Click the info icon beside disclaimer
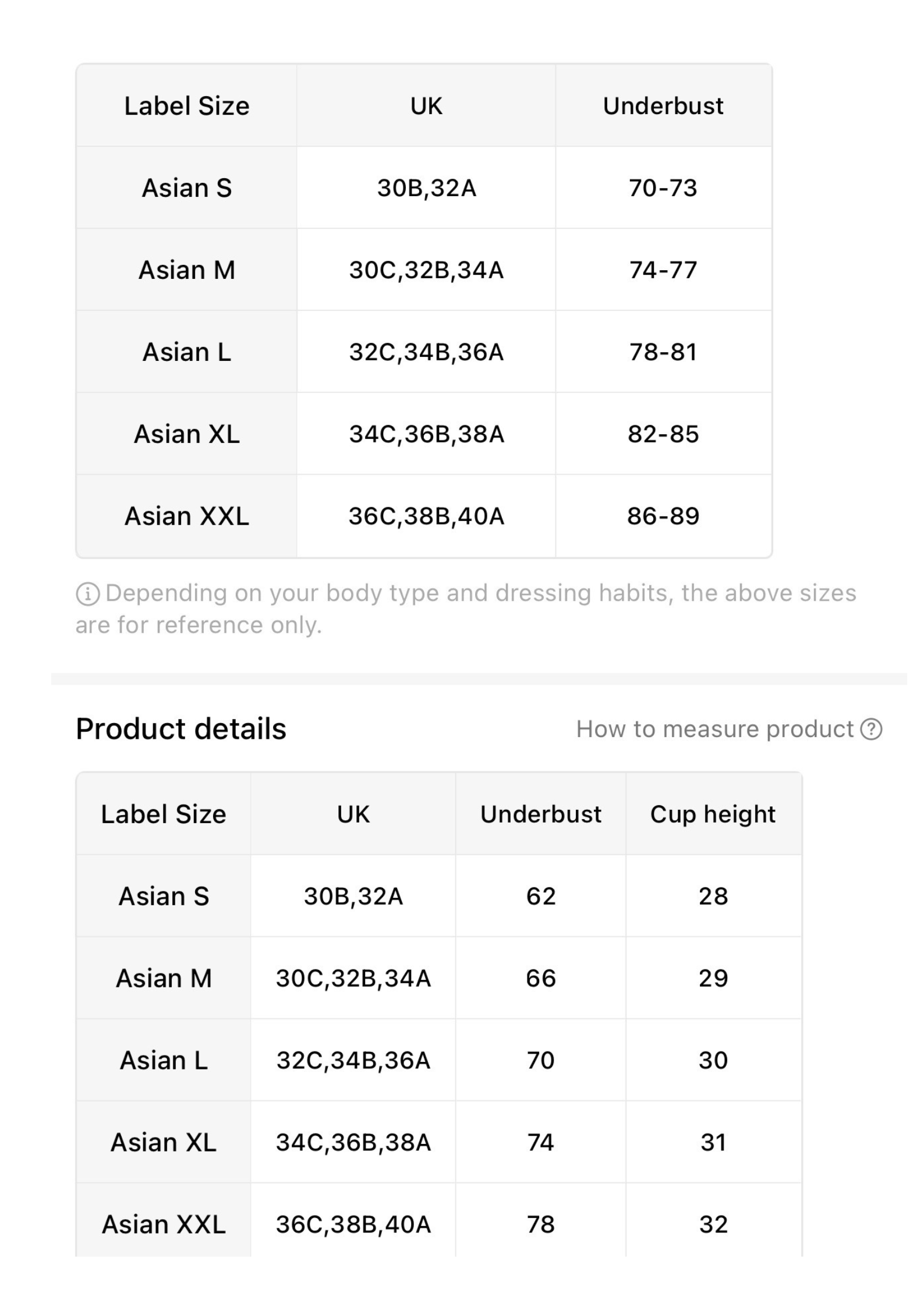Viewport: 924px width, 1307px height. pyautogui.click(x=88, y=594)
